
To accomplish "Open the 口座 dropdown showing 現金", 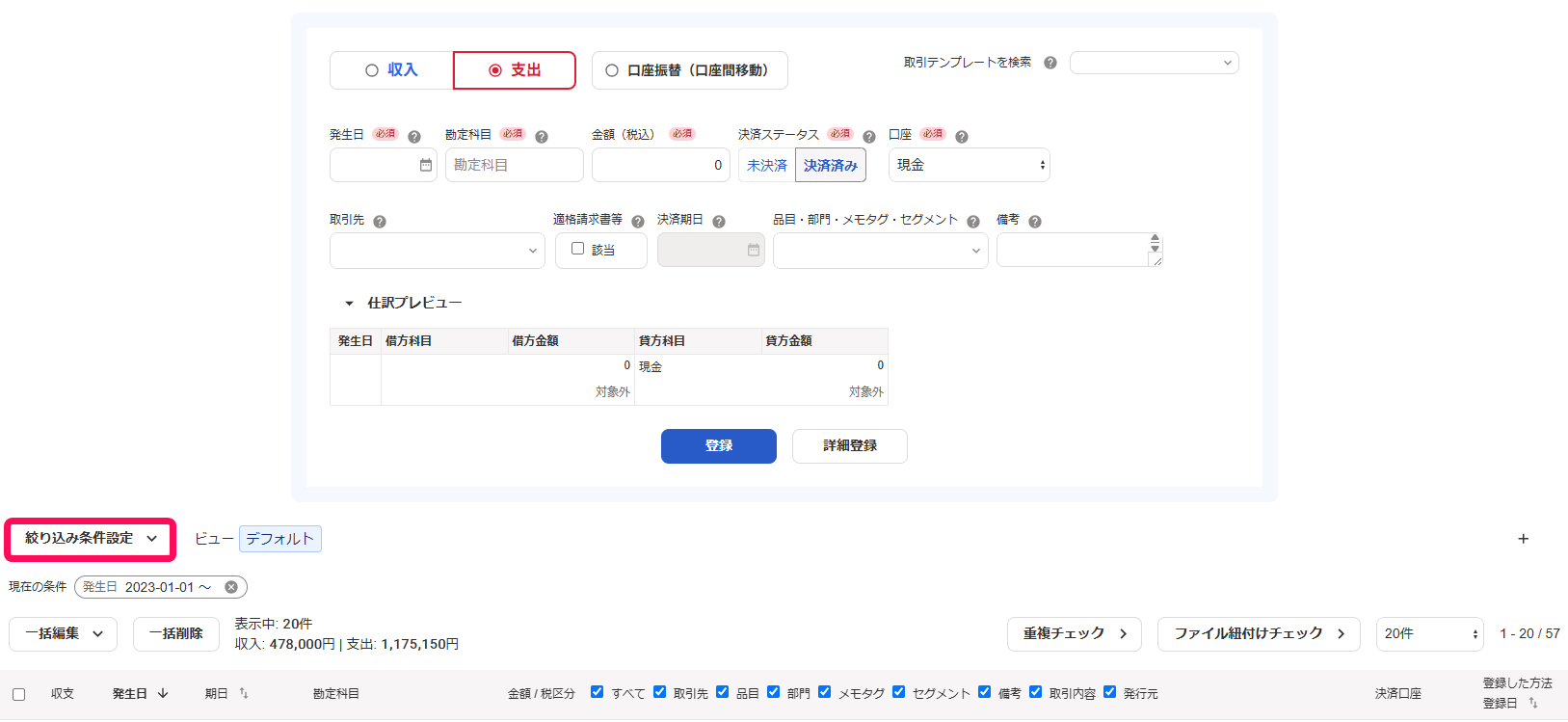I will 970,165.
